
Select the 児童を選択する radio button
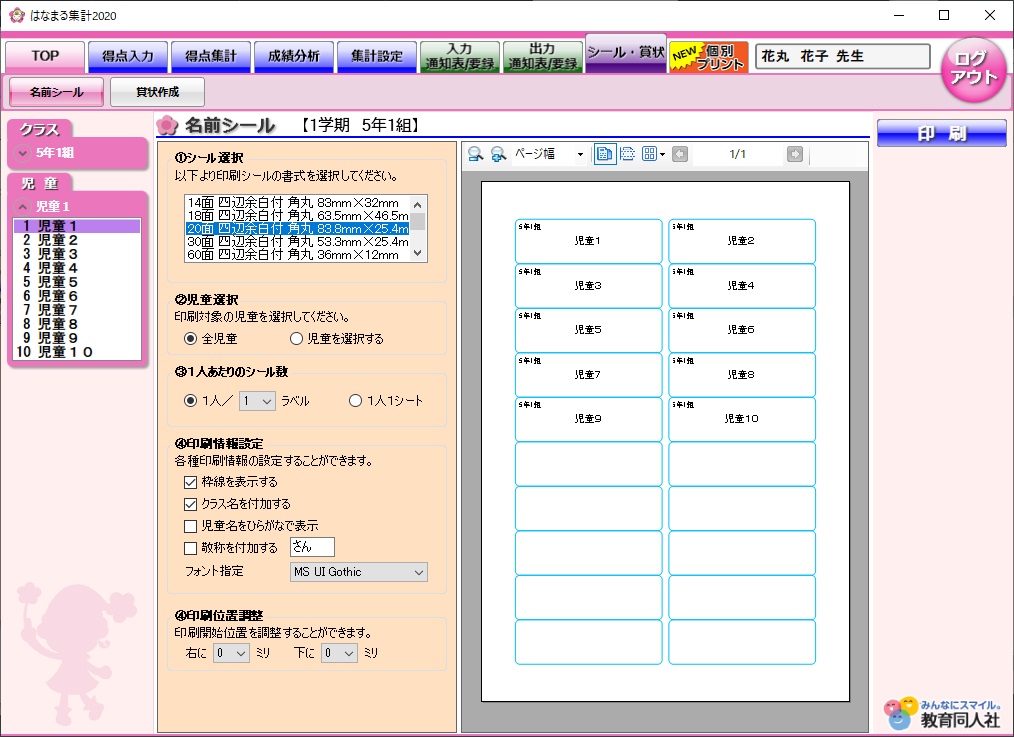296,338
